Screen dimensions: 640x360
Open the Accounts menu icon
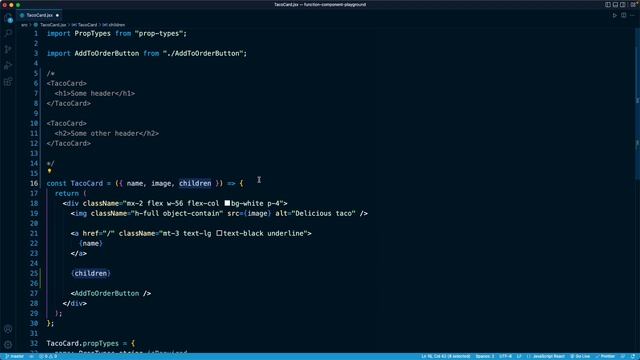point(8,329)
